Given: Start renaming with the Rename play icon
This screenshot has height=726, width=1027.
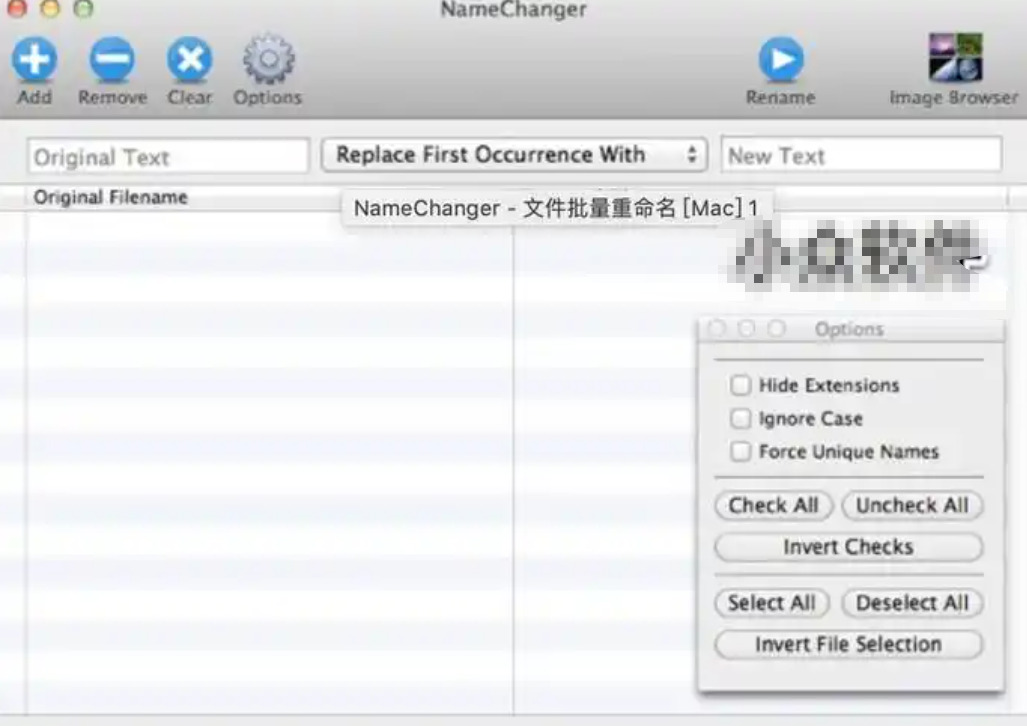Looking at the screenshot, I should coord(781,60).
